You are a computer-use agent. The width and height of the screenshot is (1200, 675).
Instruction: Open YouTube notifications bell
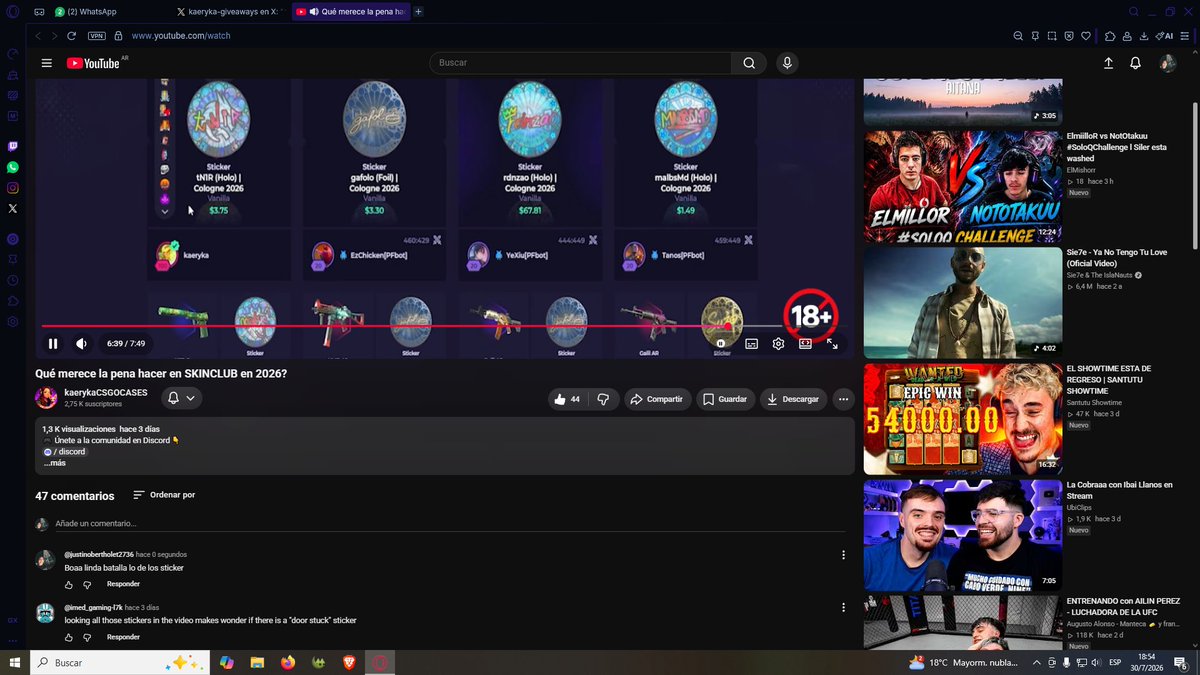1135,63
